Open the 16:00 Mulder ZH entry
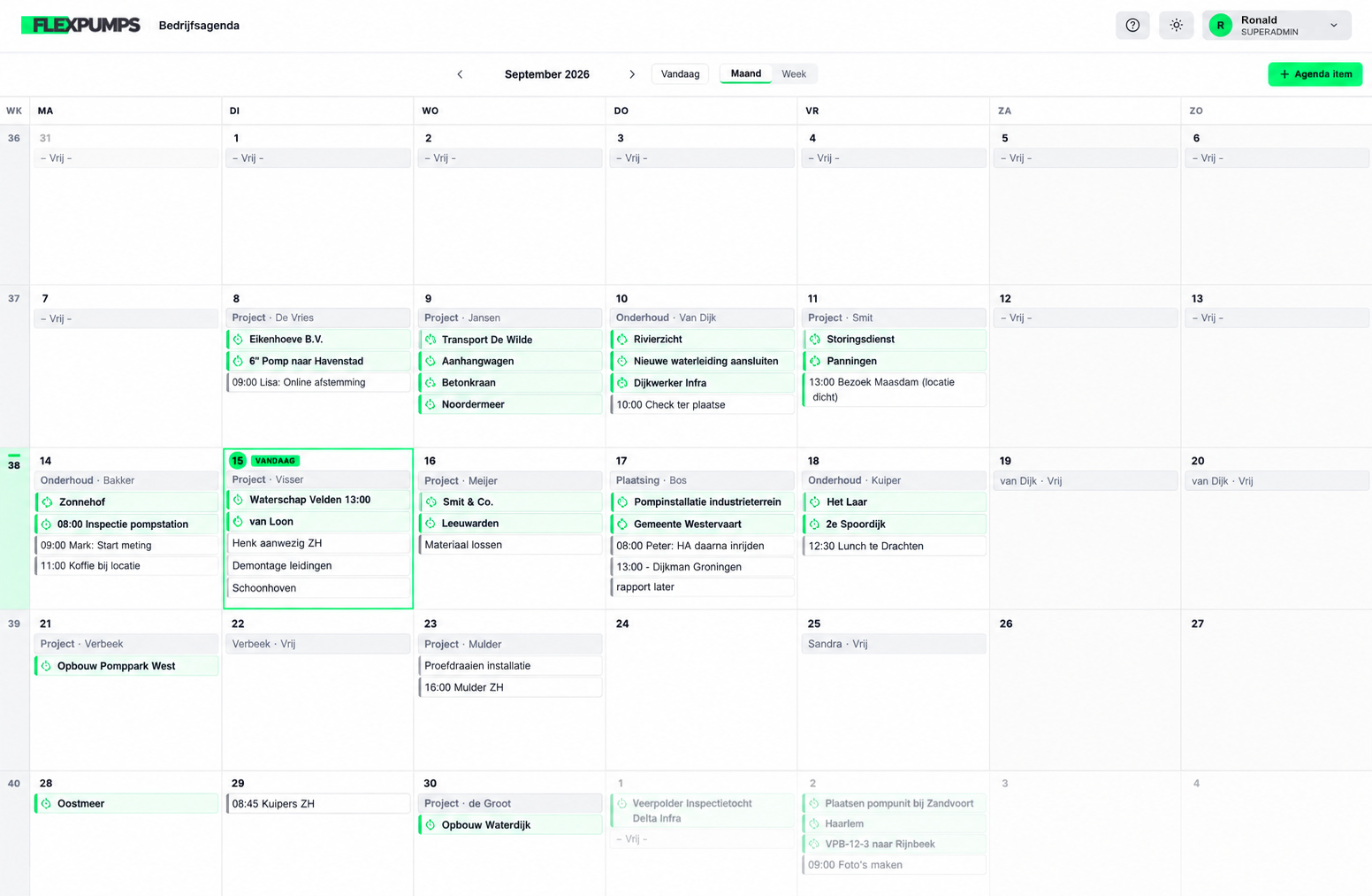Viewport: 1372px width, 896px height. click(x=510, y=687)
